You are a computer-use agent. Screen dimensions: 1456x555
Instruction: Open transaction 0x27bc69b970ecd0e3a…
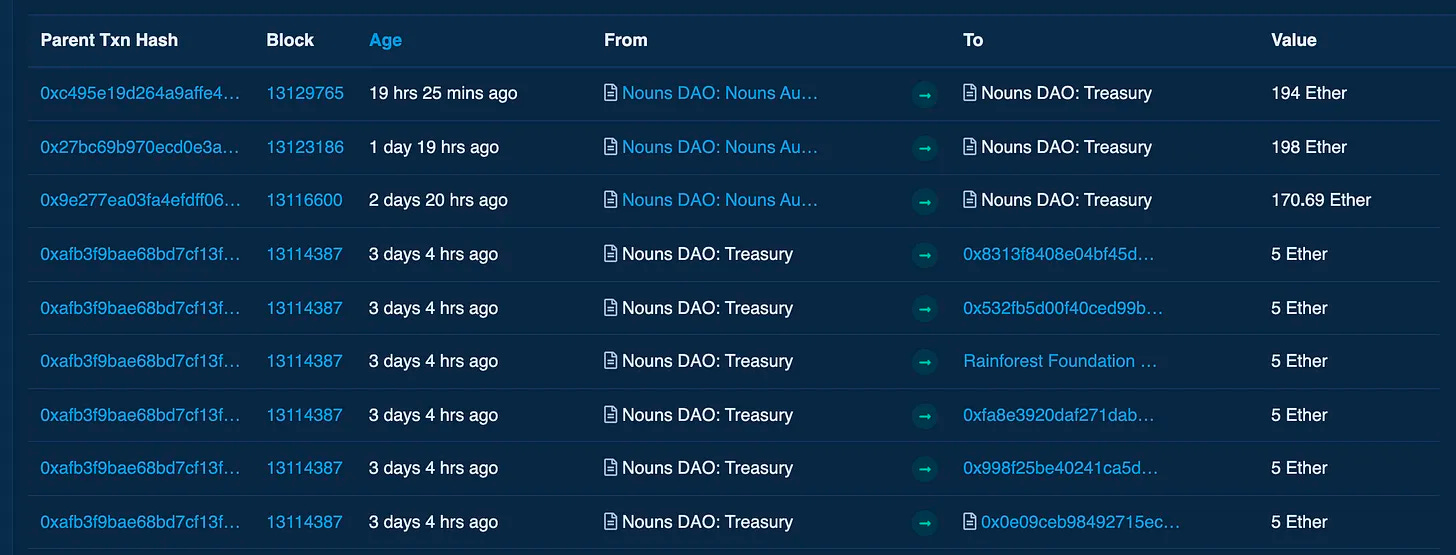(x=140, y=147)
